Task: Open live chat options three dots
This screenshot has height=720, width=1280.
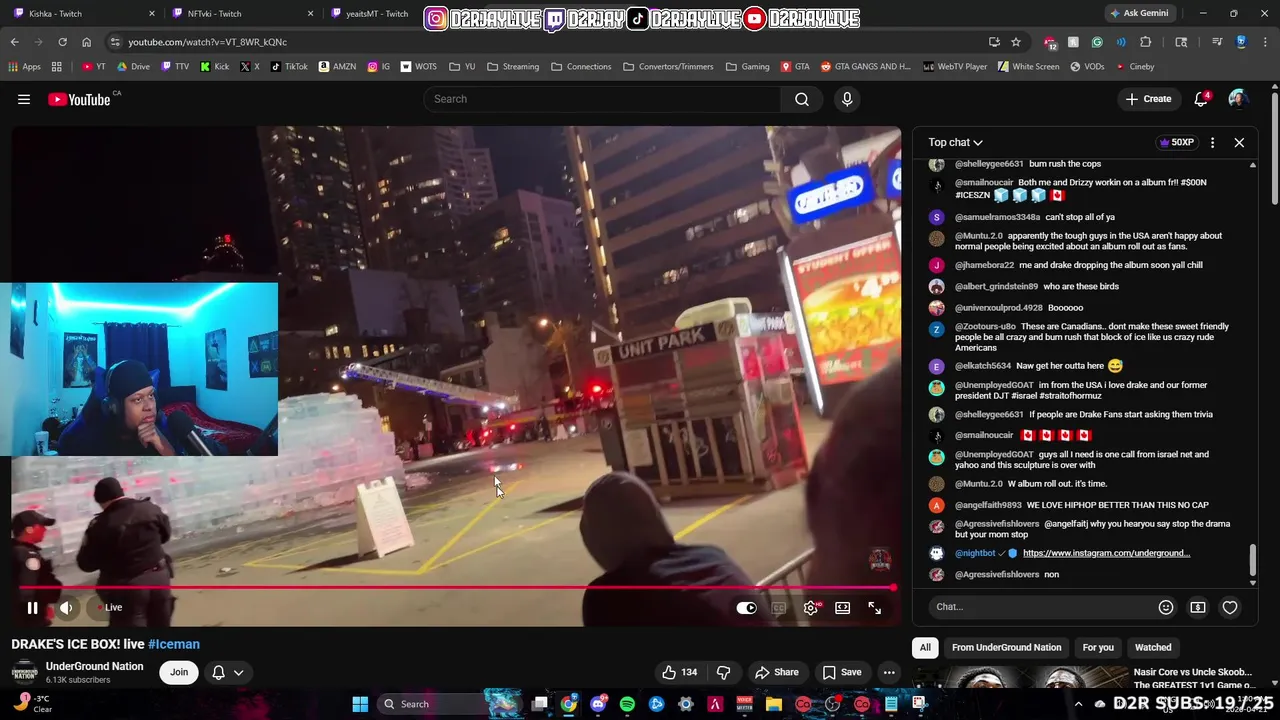Action: [x=1212, y=142]
